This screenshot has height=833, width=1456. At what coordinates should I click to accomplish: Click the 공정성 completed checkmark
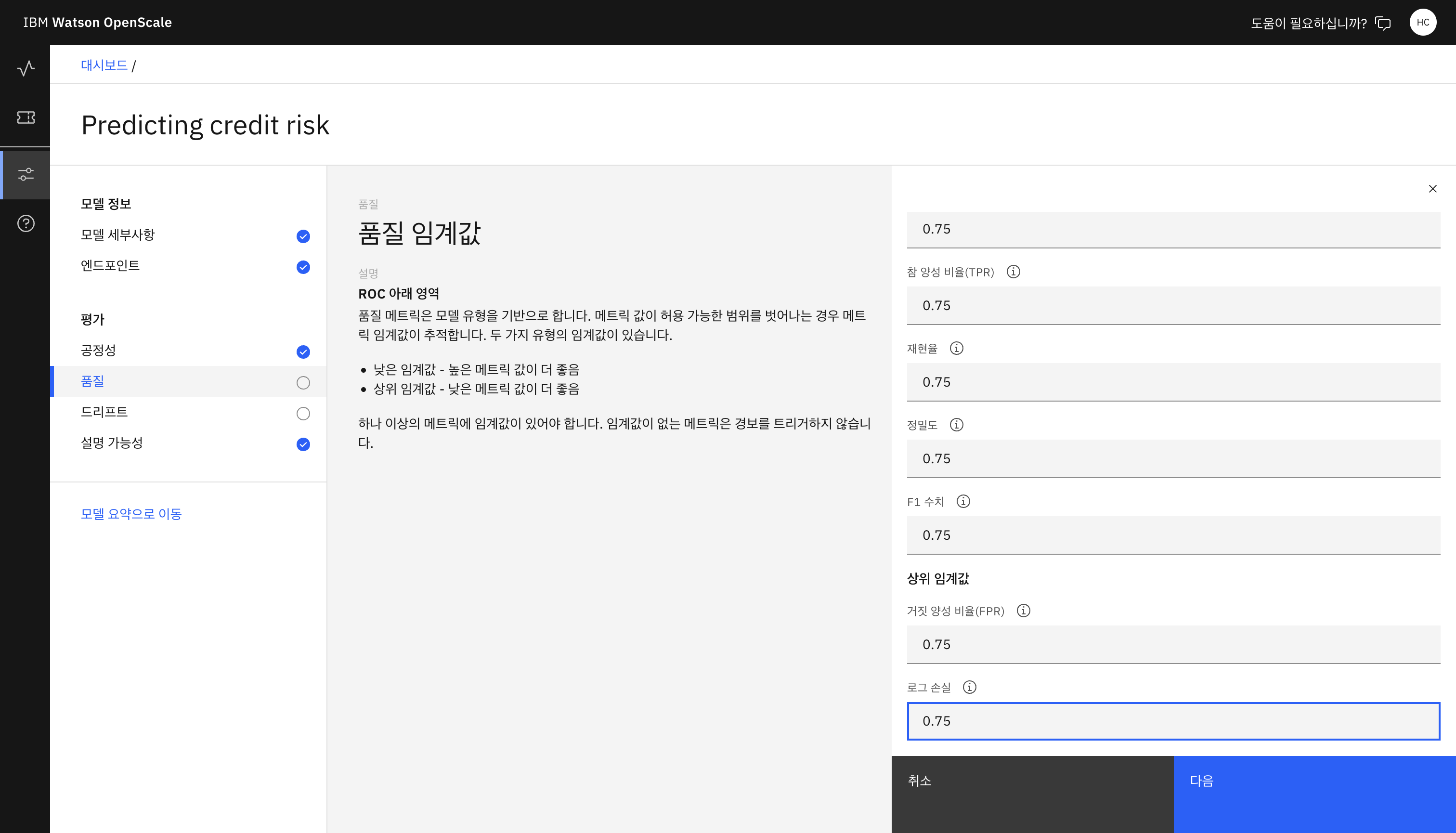[303, 352]
